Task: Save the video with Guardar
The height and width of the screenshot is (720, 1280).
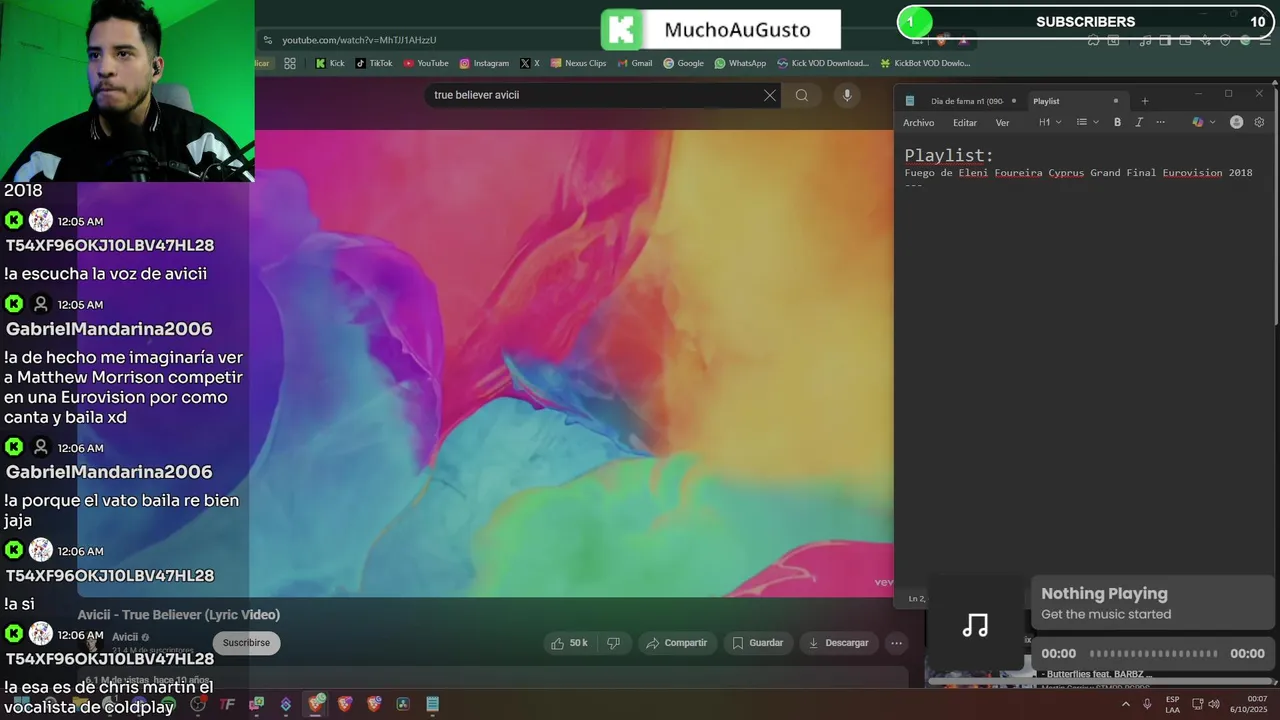Action: point(757,643)
